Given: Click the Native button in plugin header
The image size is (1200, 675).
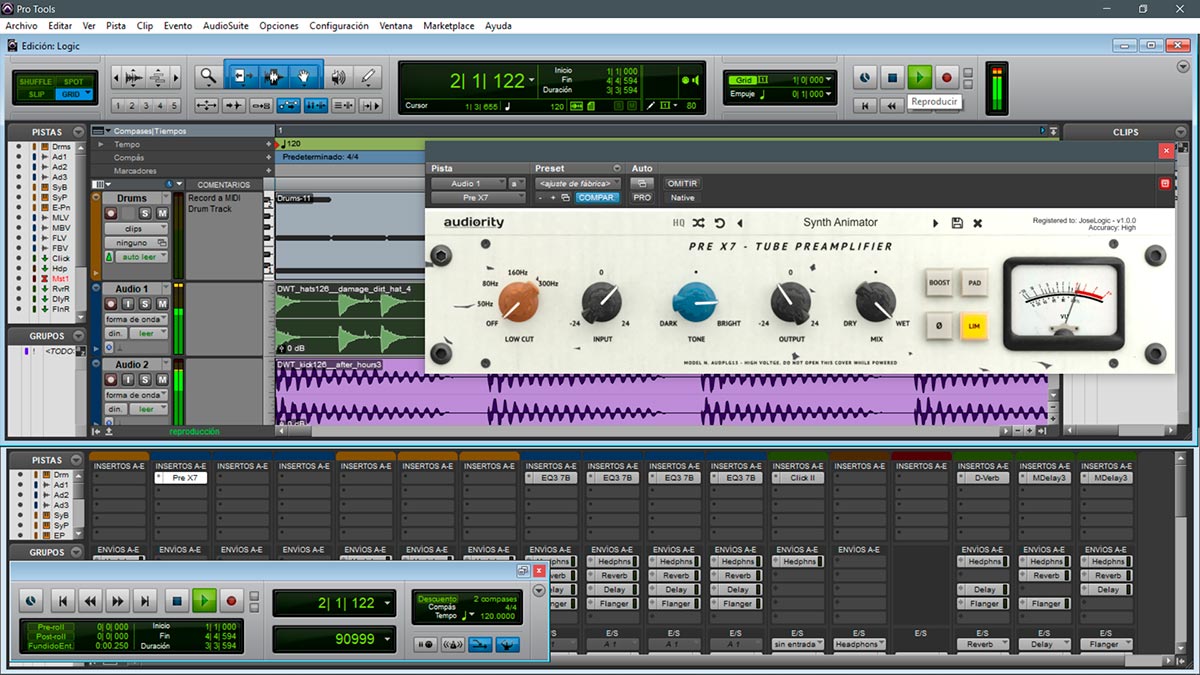Looking at the screenshot, I should tap(682, 198).
